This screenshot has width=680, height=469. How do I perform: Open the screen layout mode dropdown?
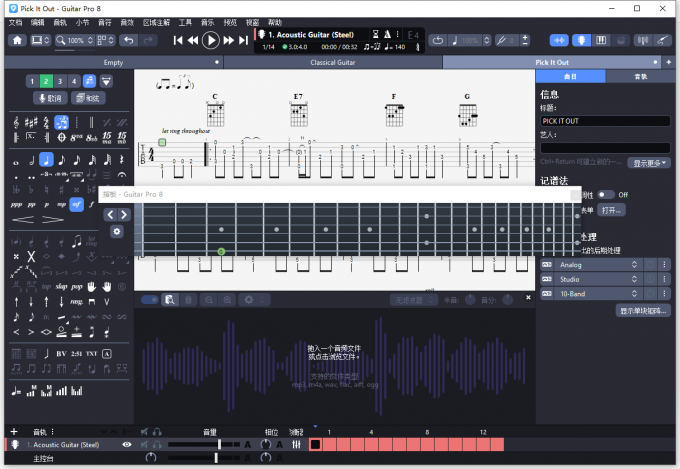(40, 40)
